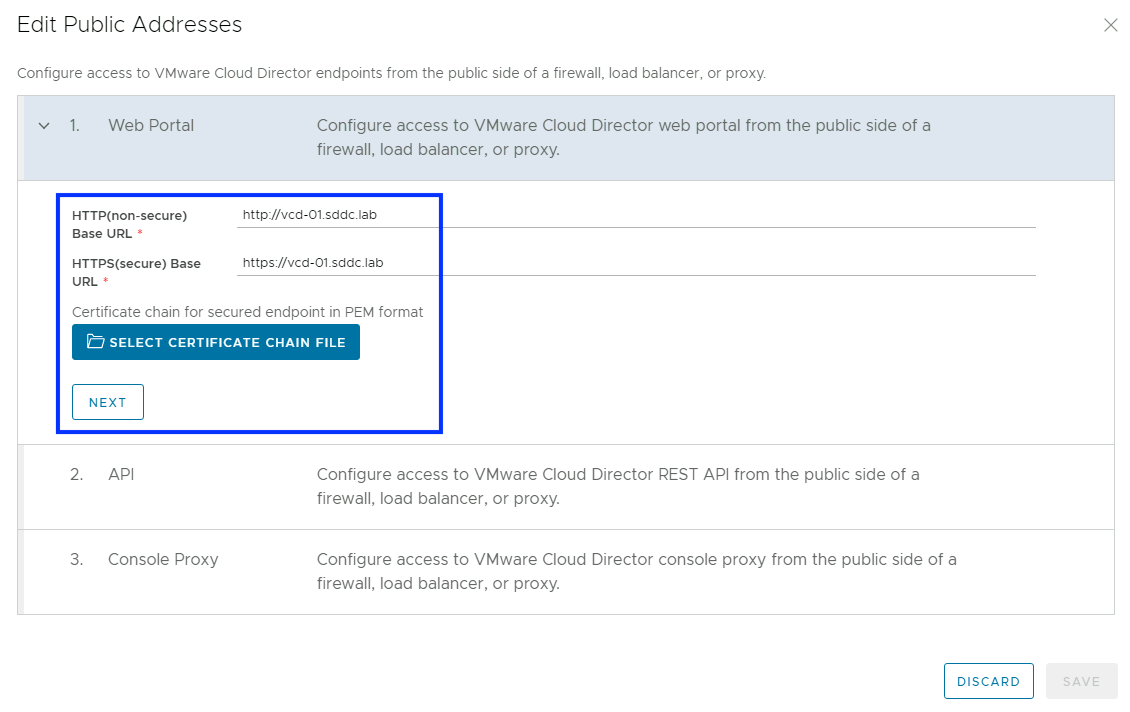Click the folder icon on certificate button
1130x712 pixels.
coord(95,342)
